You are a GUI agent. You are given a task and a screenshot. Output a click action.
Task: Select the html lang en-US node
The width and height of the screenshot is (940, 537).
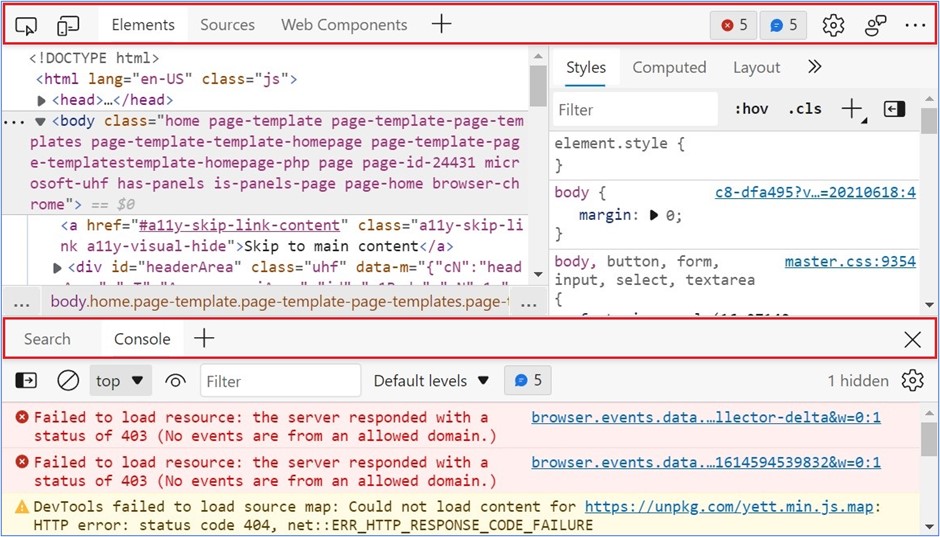(x=166, y=80)
